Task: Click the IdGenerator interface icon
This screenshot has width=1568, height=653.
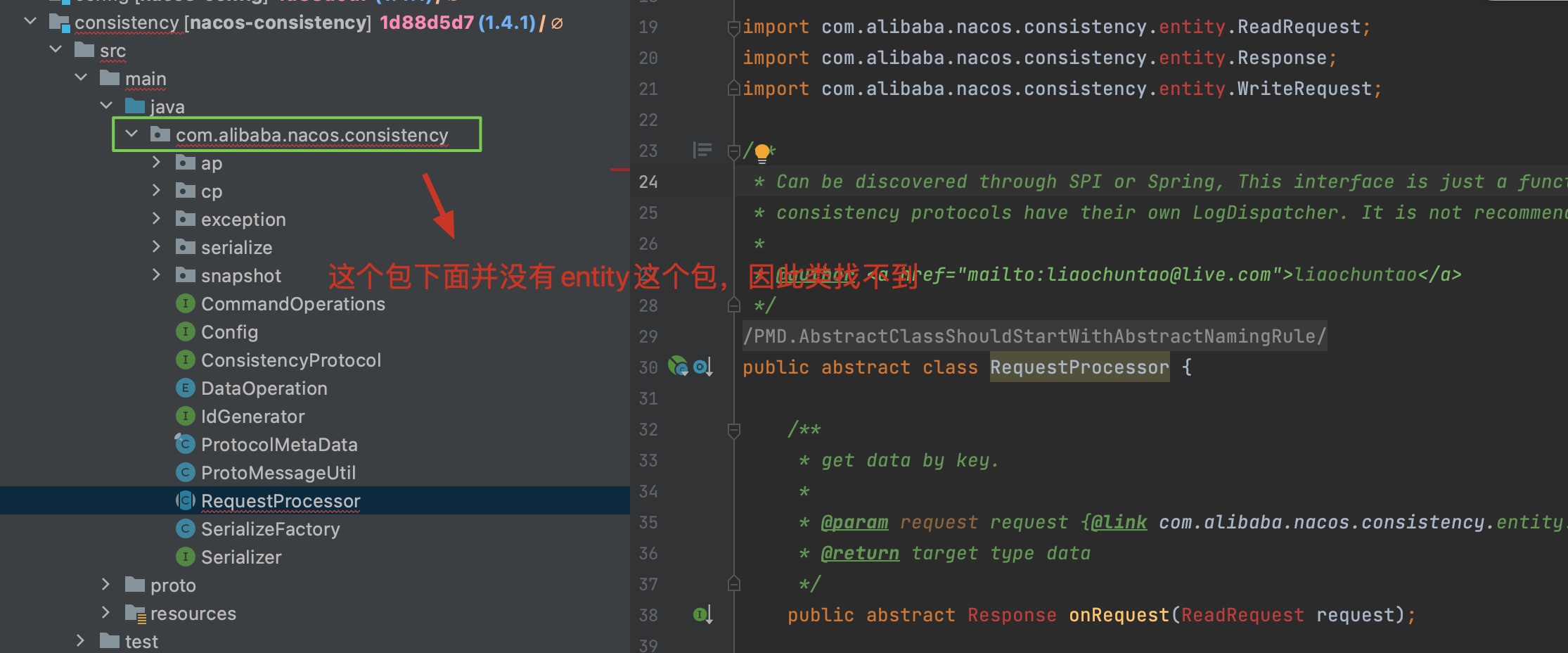Action: coord(185,416)
